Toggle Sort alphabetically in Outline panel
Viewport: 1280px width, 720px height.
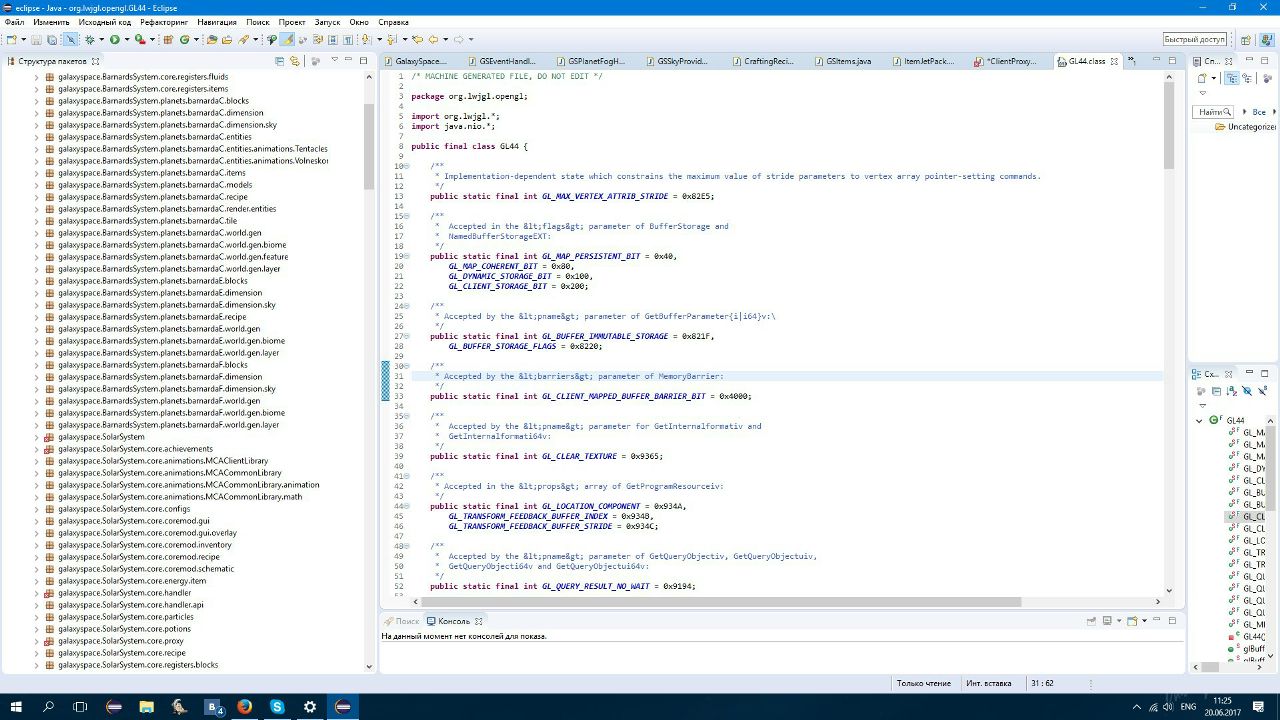[1232, 391]
